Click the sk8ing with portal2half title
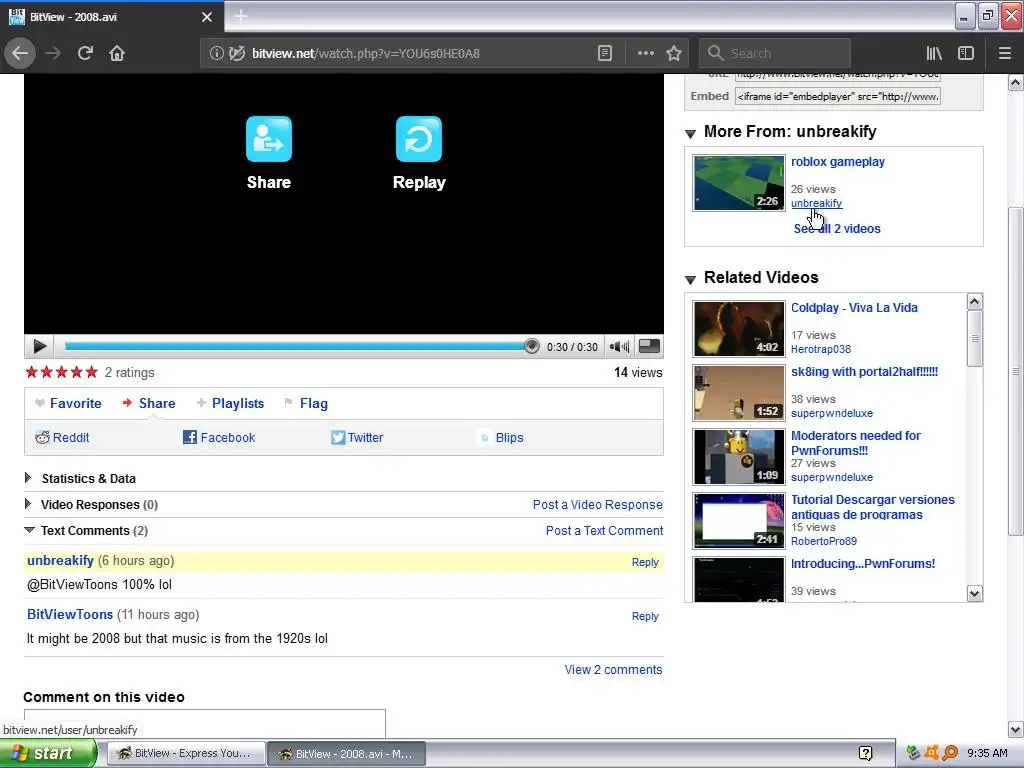This screenshot has width=1024, height=768. click(865, 372)
